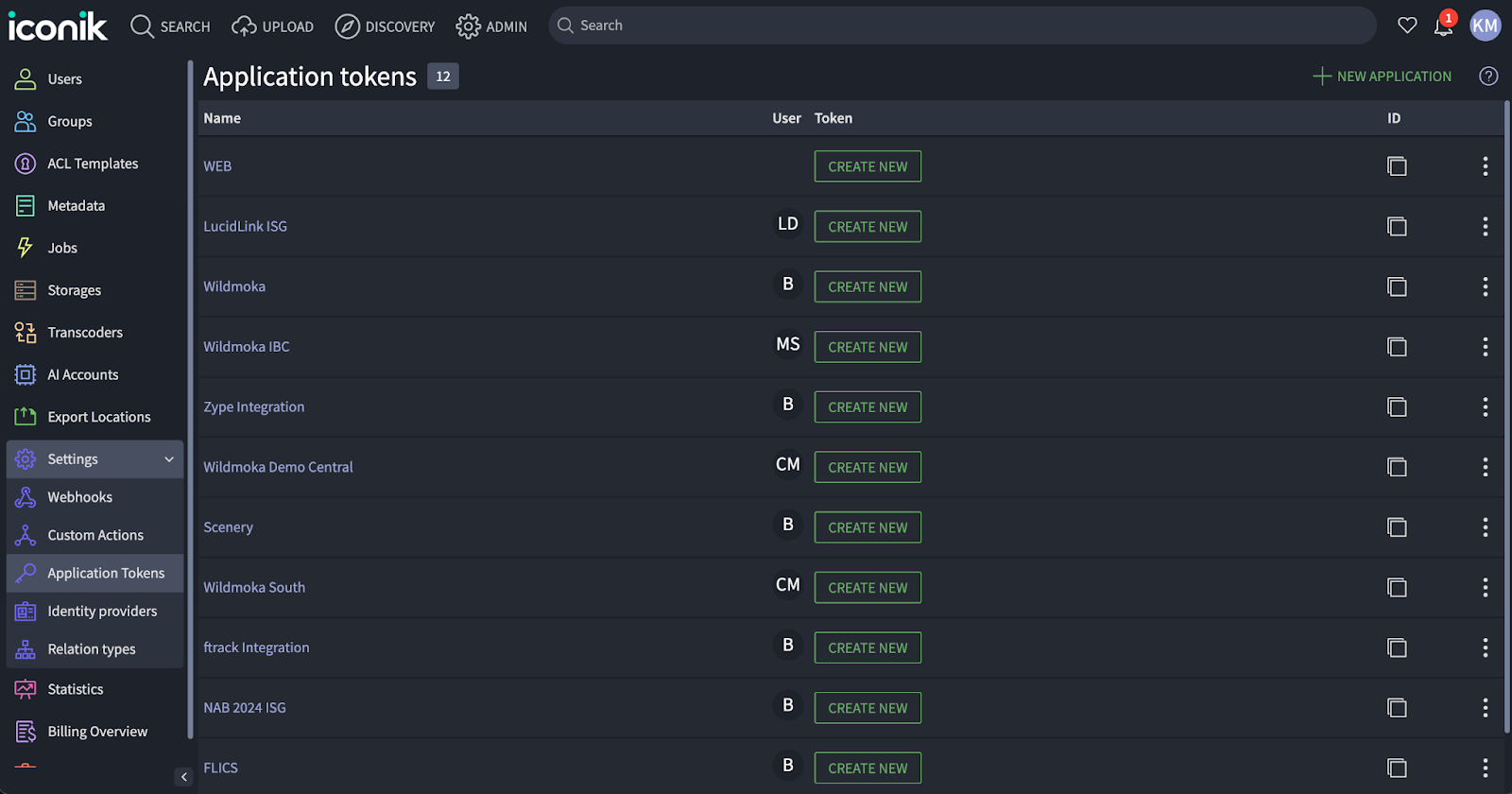Go to Groups in the sidebar
Screen dimensions: 1512x794
[94, 122]
